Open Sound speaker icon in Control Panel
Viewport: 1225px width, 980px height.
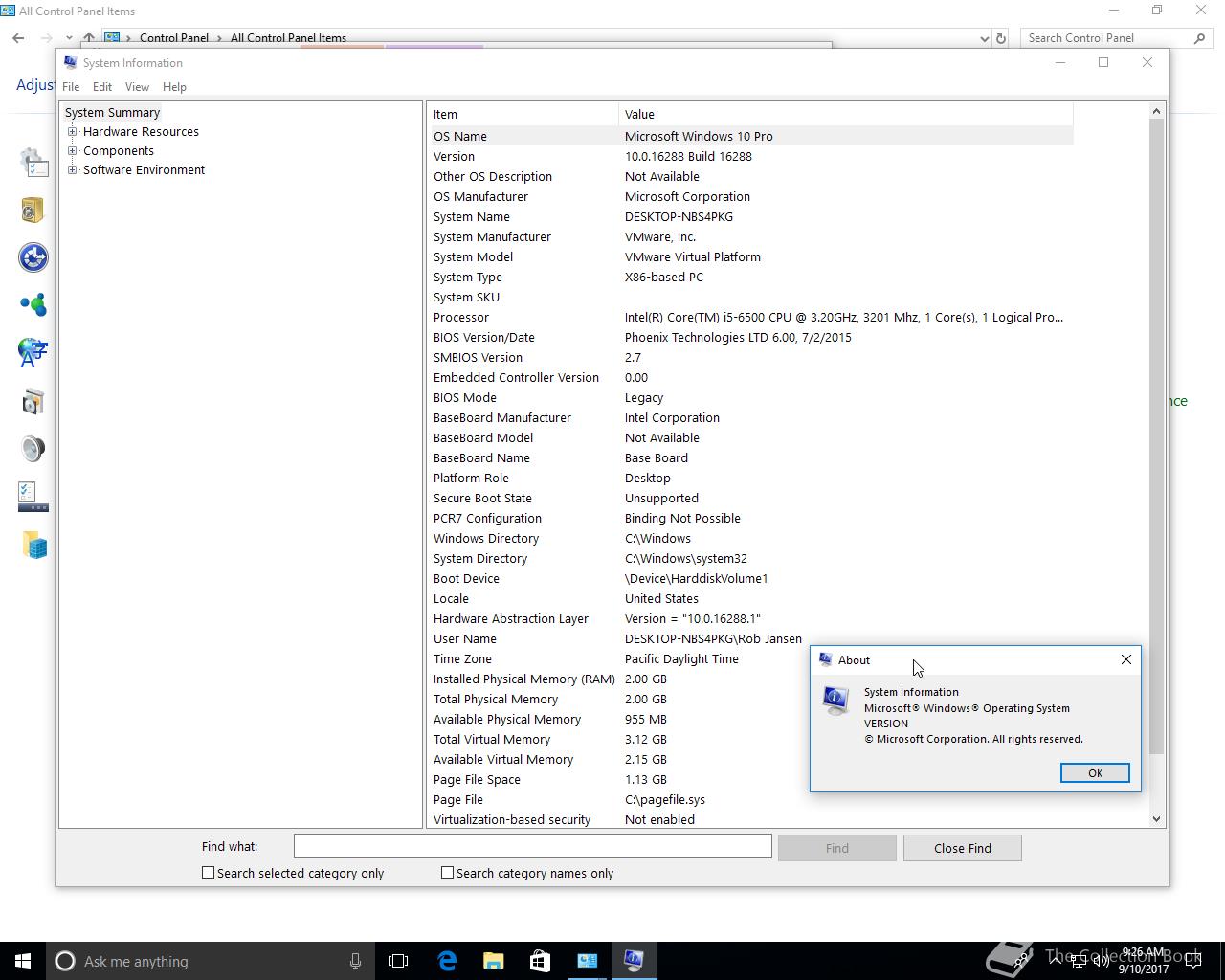coord(33,449)
